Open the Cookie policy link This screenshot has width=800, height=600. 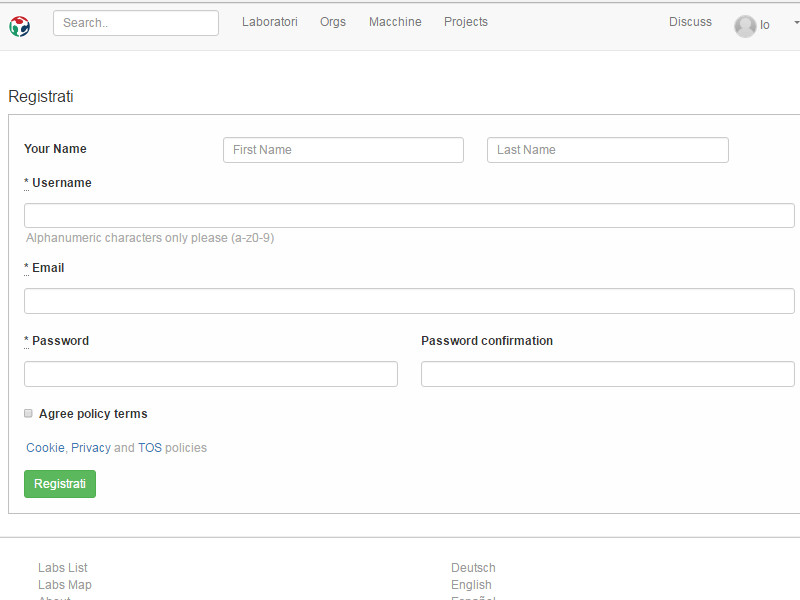pyautogui.click(x=45, y=448)
